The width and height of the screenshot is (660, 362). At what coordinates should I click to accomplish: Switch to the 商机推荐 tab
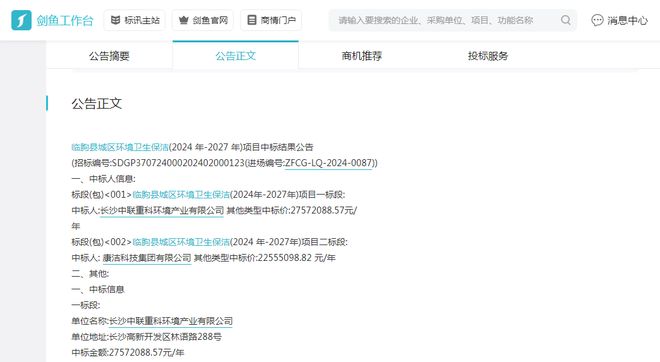[362, 56]
